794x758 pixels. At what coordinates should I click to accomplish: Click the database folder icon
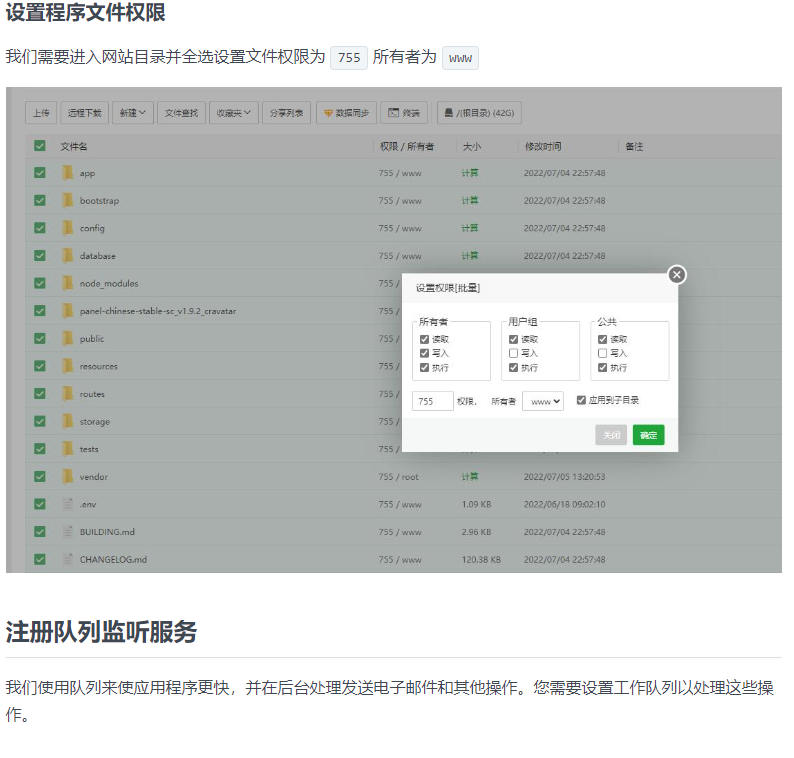67,256
